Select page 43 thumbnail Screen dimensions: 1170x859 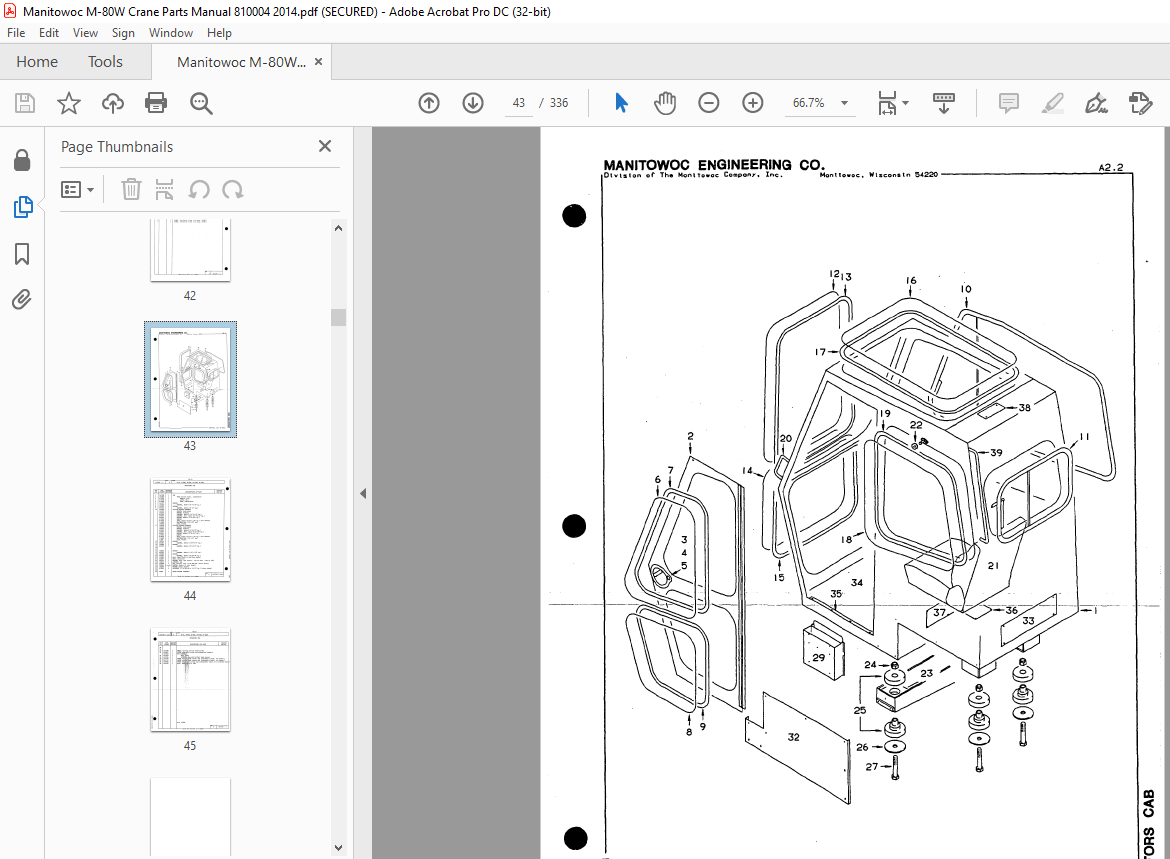190,379
